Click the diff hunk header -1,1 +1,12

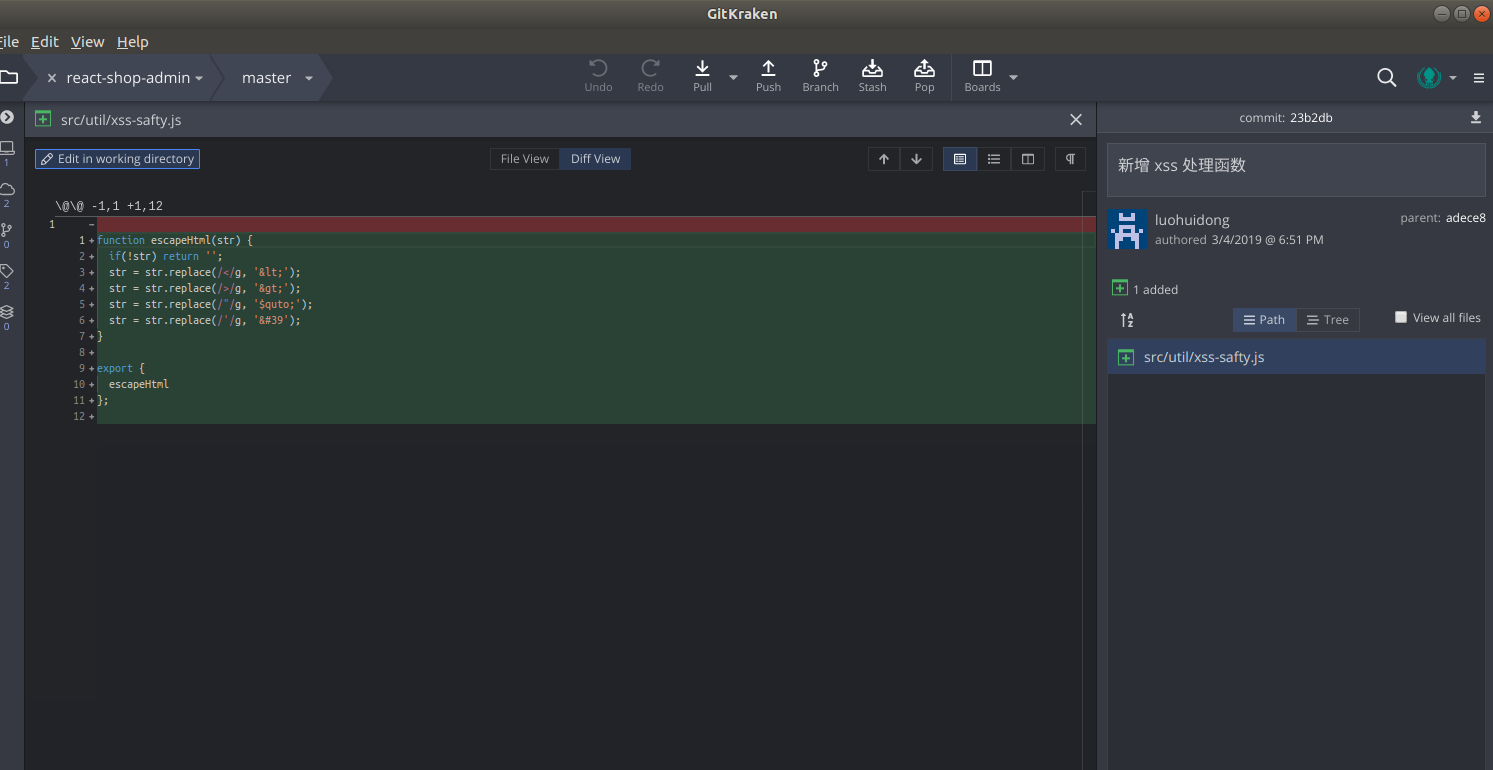point(109,206)
